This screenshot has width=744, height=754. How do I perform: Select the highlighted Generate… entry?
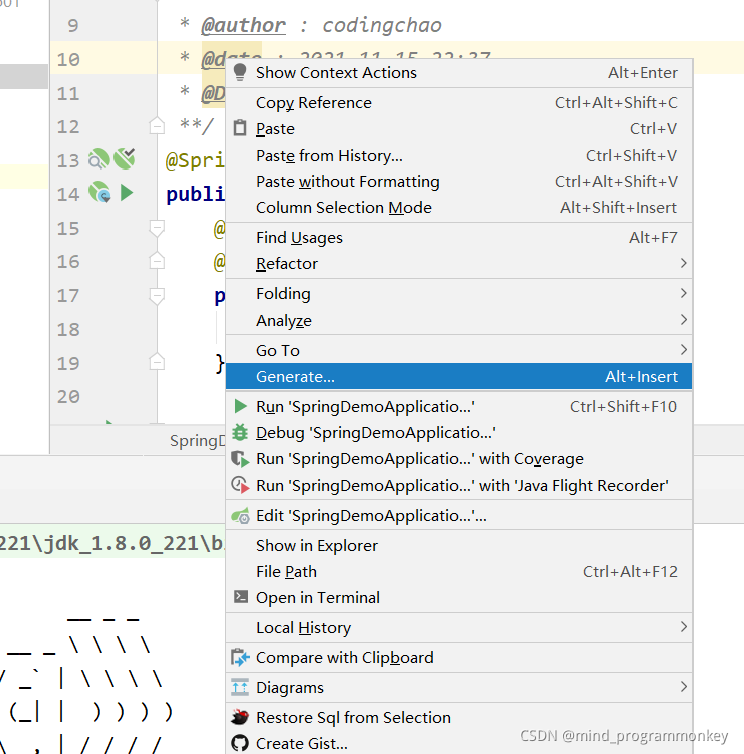coord(459,377)
